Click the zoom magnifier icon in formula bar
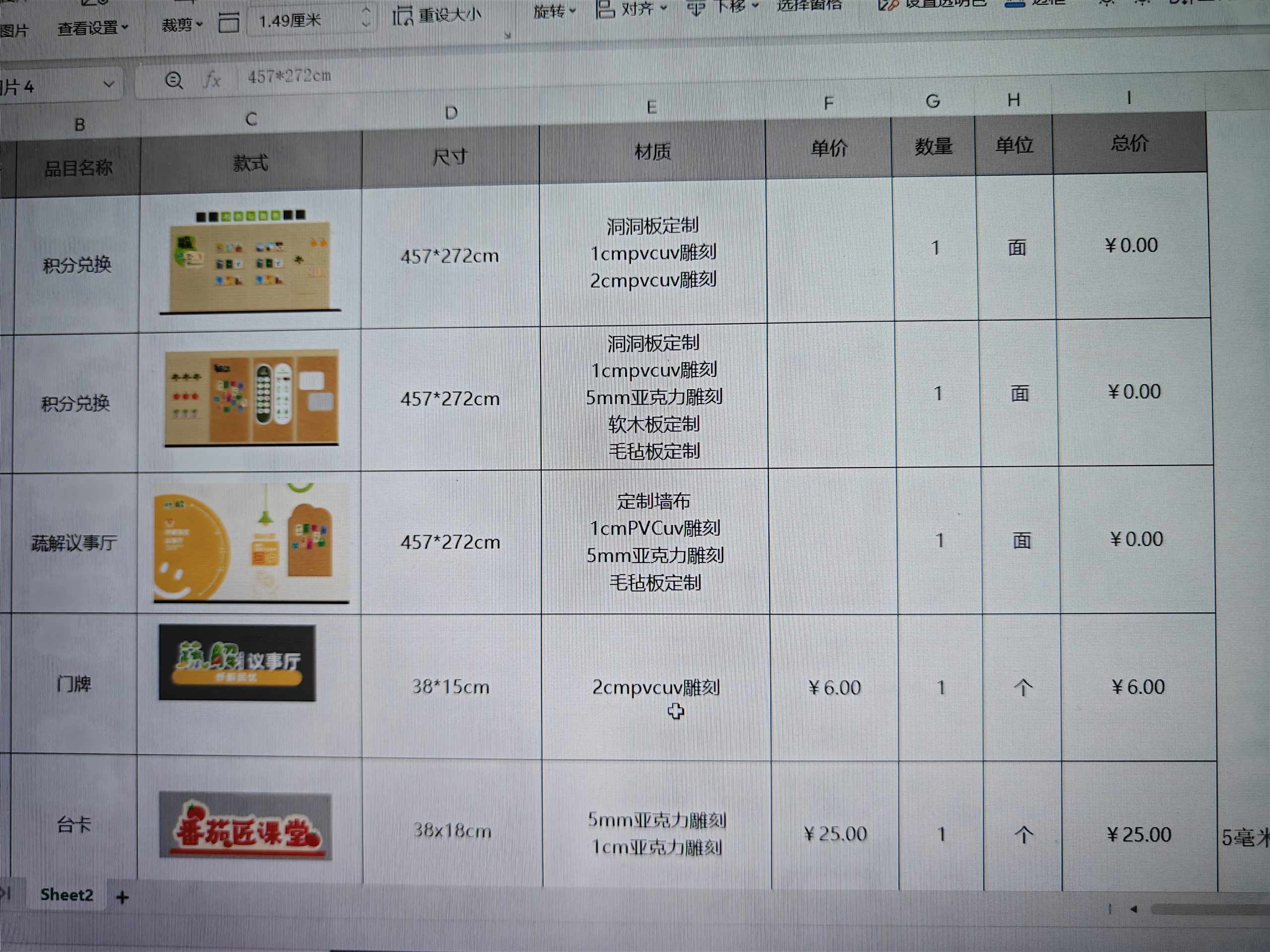1270x952 pixels. coord(174,80)
